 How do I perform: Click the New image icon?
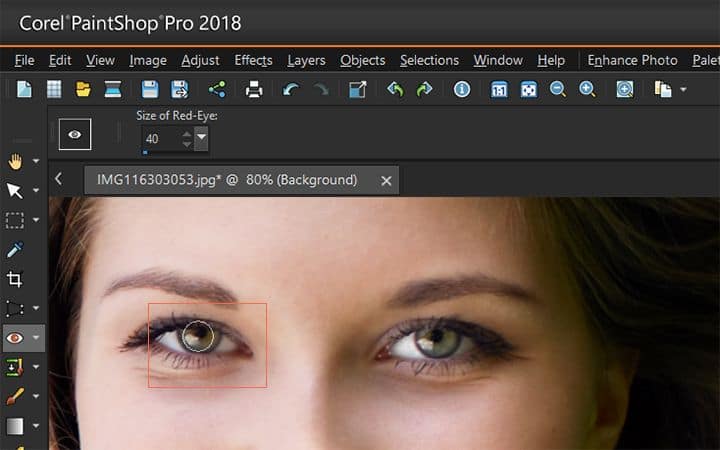tap(24, 89)
